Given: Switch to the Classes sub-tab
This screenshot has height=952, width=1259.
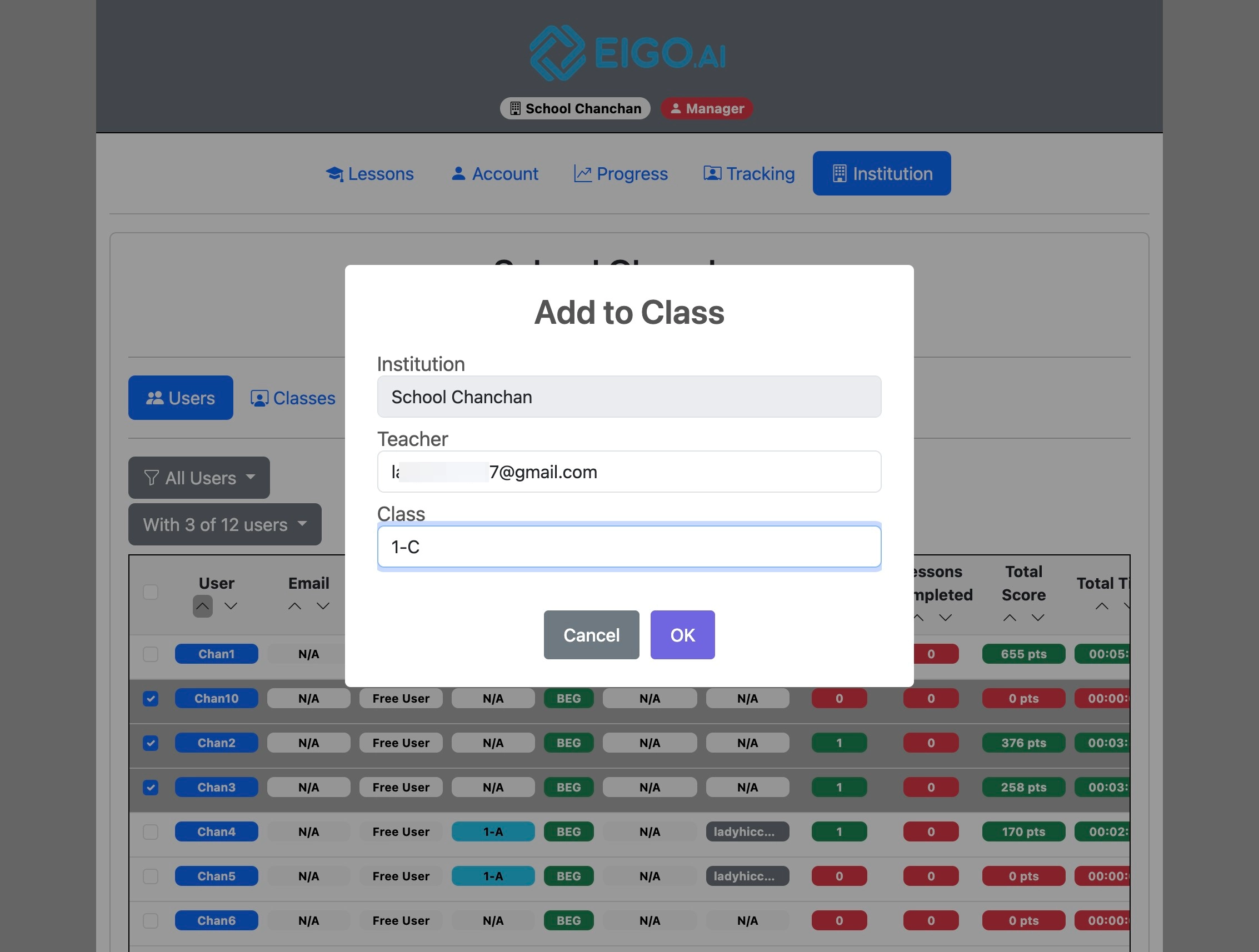Looking at the screenshot, I should pyautogui.click(x=293, y=398).
